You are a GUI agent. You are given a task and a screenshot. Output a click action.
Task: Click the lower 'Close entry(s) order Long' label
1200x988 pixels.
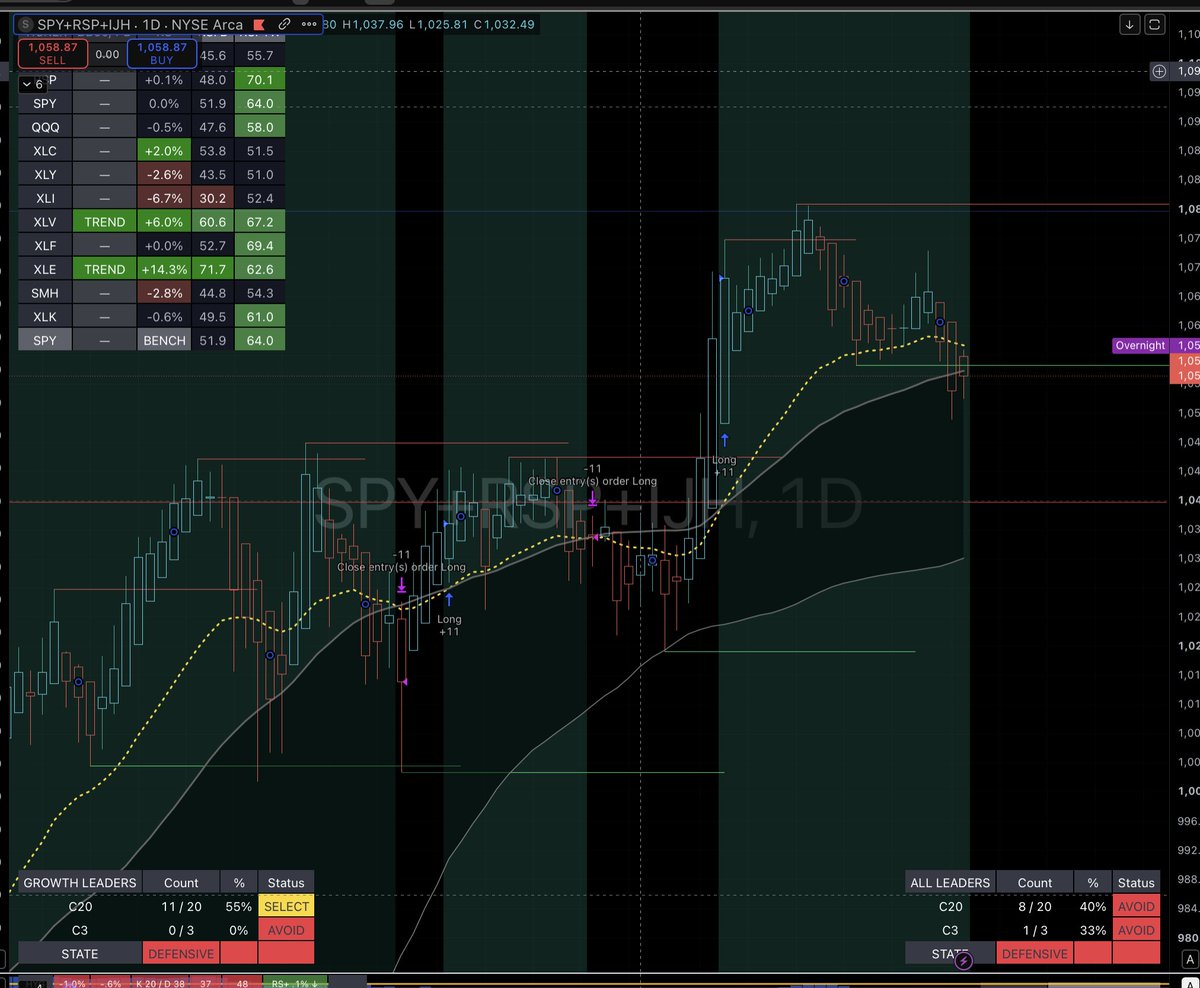click(401, 567)
